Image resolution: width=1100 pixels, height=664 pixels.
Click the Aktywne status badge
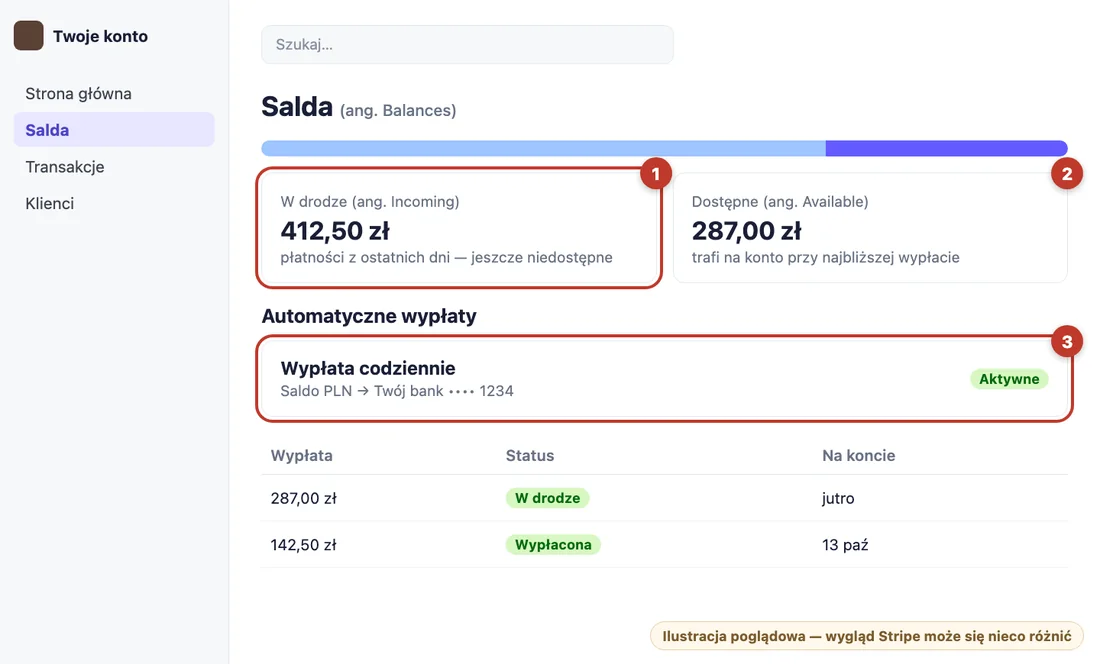pyautogui.click(x=1009, y=379)
